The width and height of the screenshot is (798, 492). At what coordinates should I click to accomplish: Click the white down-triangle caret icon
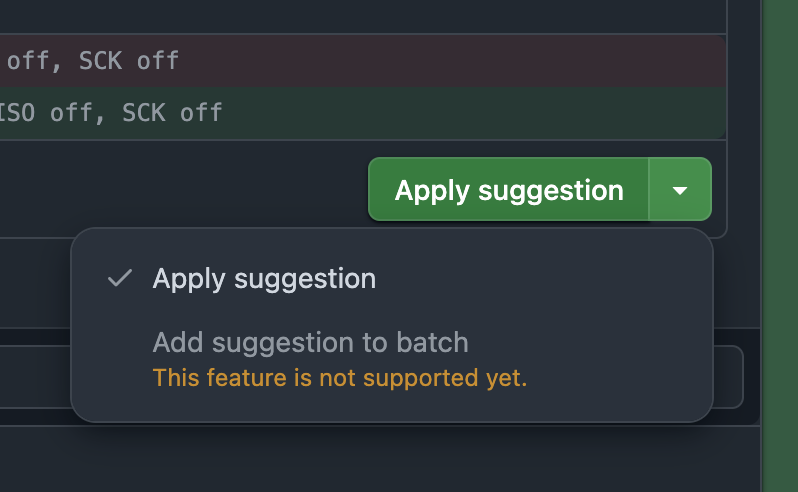tap(680, 191)
